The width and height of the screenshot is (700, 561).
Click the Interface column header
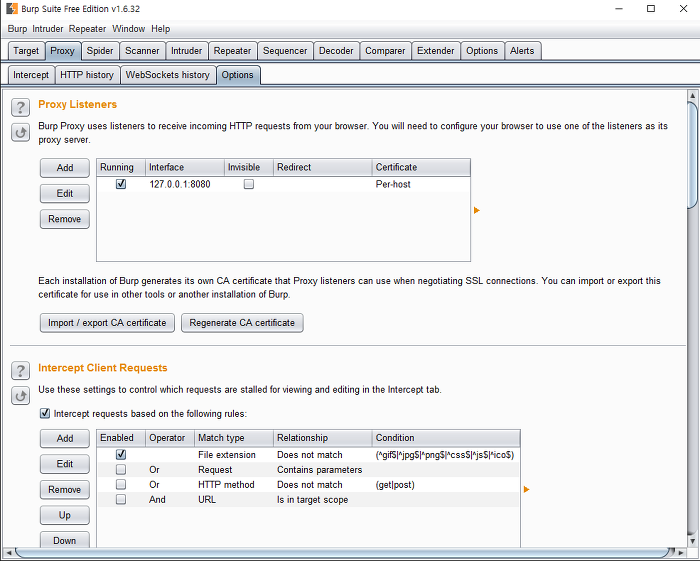point(185,167)
